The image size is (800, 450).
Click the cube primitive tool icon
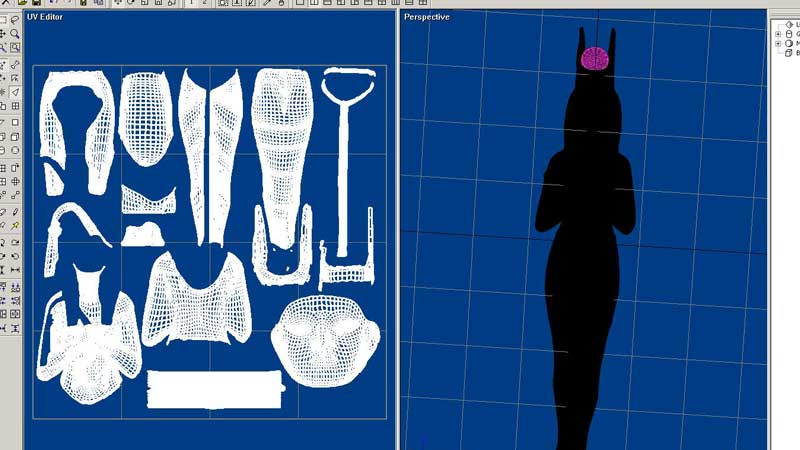coord(15,137)
